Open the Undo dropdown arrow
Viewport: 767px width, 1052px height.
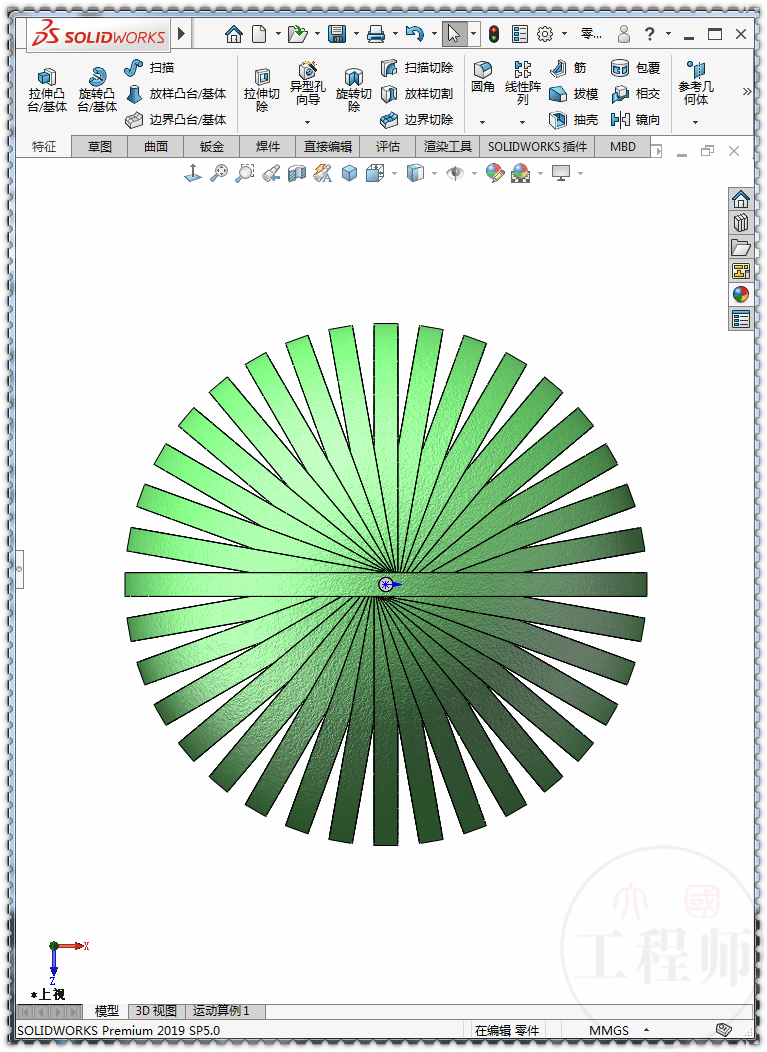434,34
